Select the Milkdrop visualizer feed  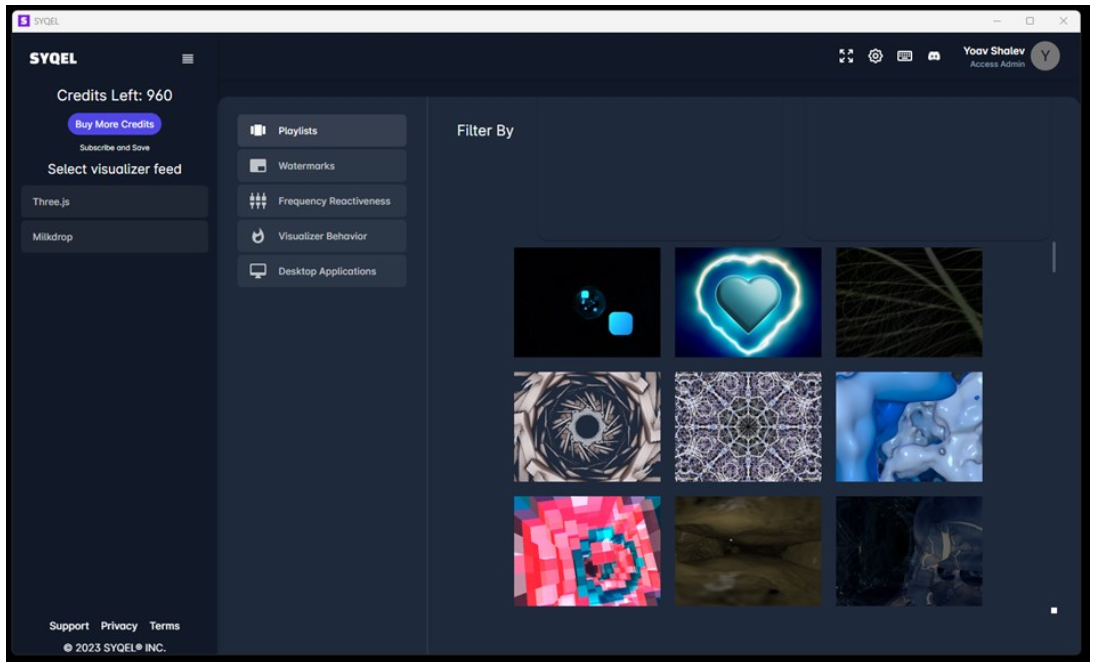[115, 236]
